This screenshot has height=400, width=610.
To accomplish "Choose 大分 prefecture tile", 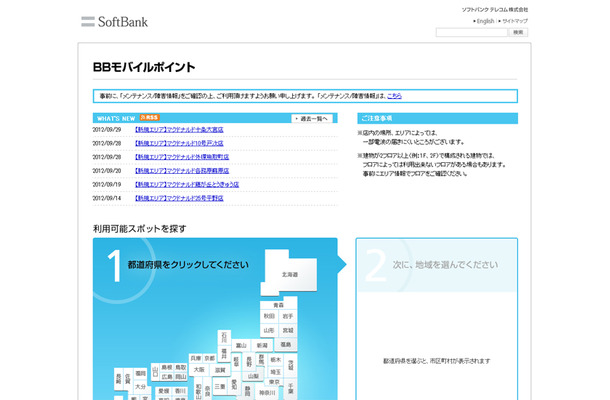I will [140, 386].
